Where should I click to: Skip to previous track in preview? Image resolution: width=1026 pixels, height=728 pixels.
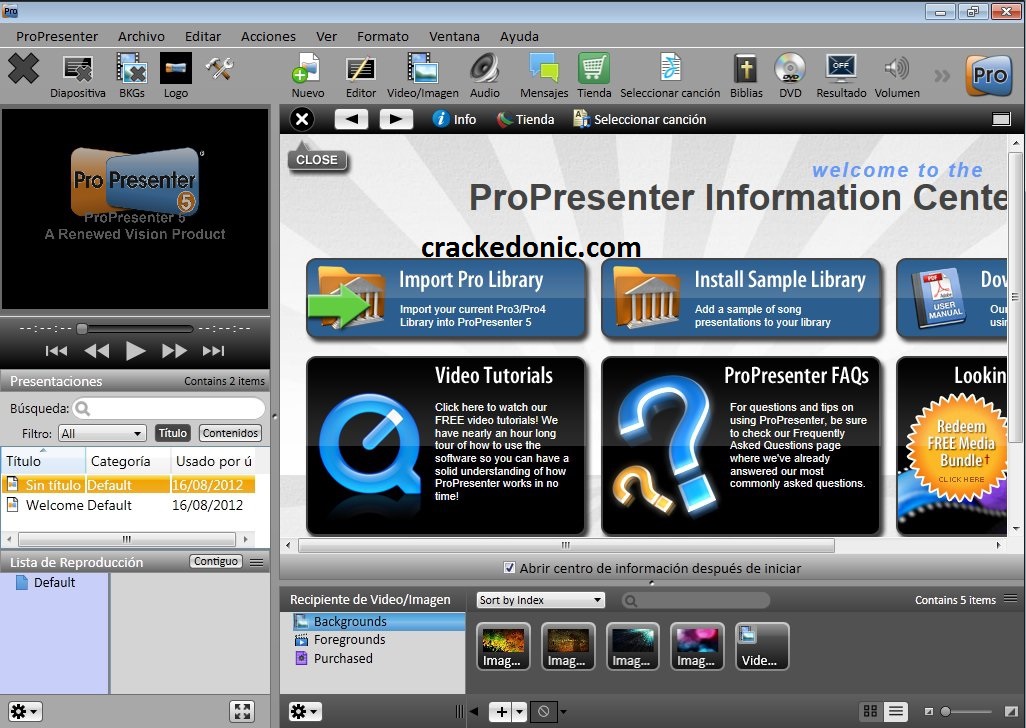tap(56, 351)
